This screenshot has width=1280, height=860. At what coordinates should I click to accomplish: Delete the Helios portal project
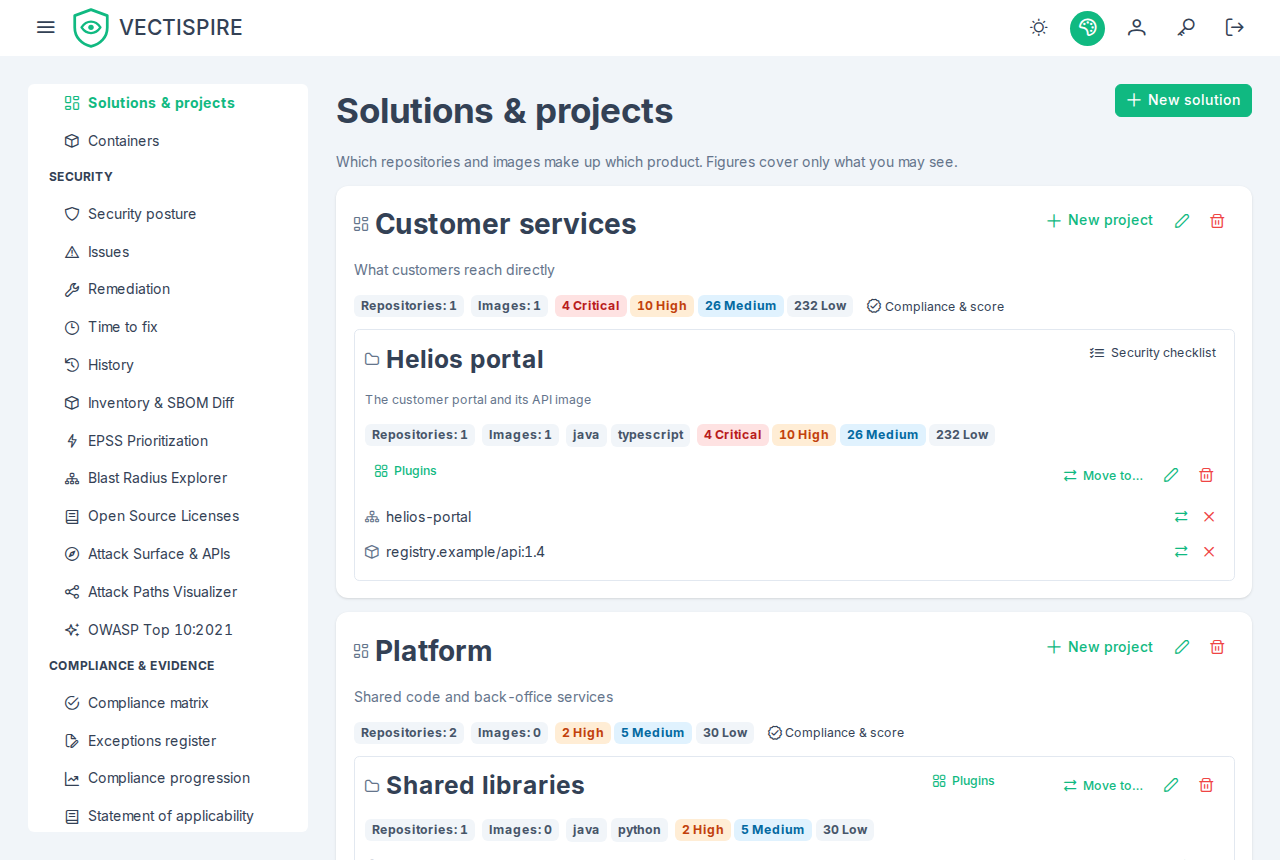coord(1206,475)
